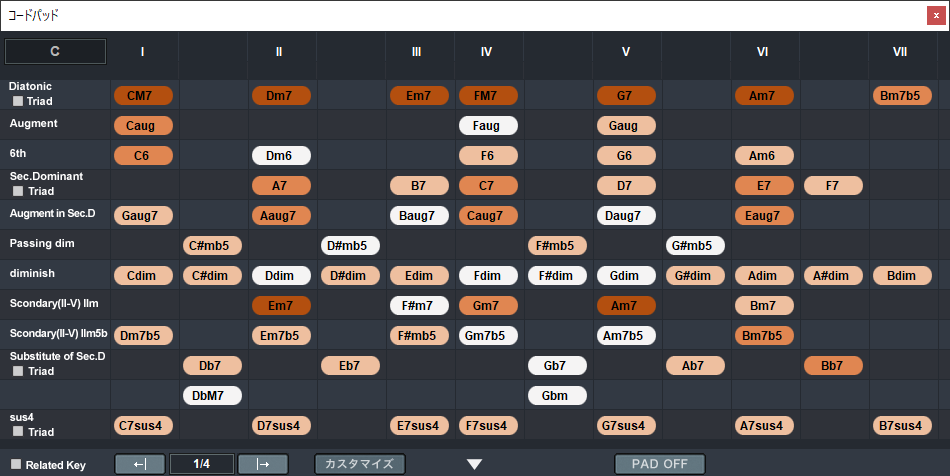The image size is (950, 476).
Task: Select the C#mb5 passing dim pad
Action: [212, 246]
